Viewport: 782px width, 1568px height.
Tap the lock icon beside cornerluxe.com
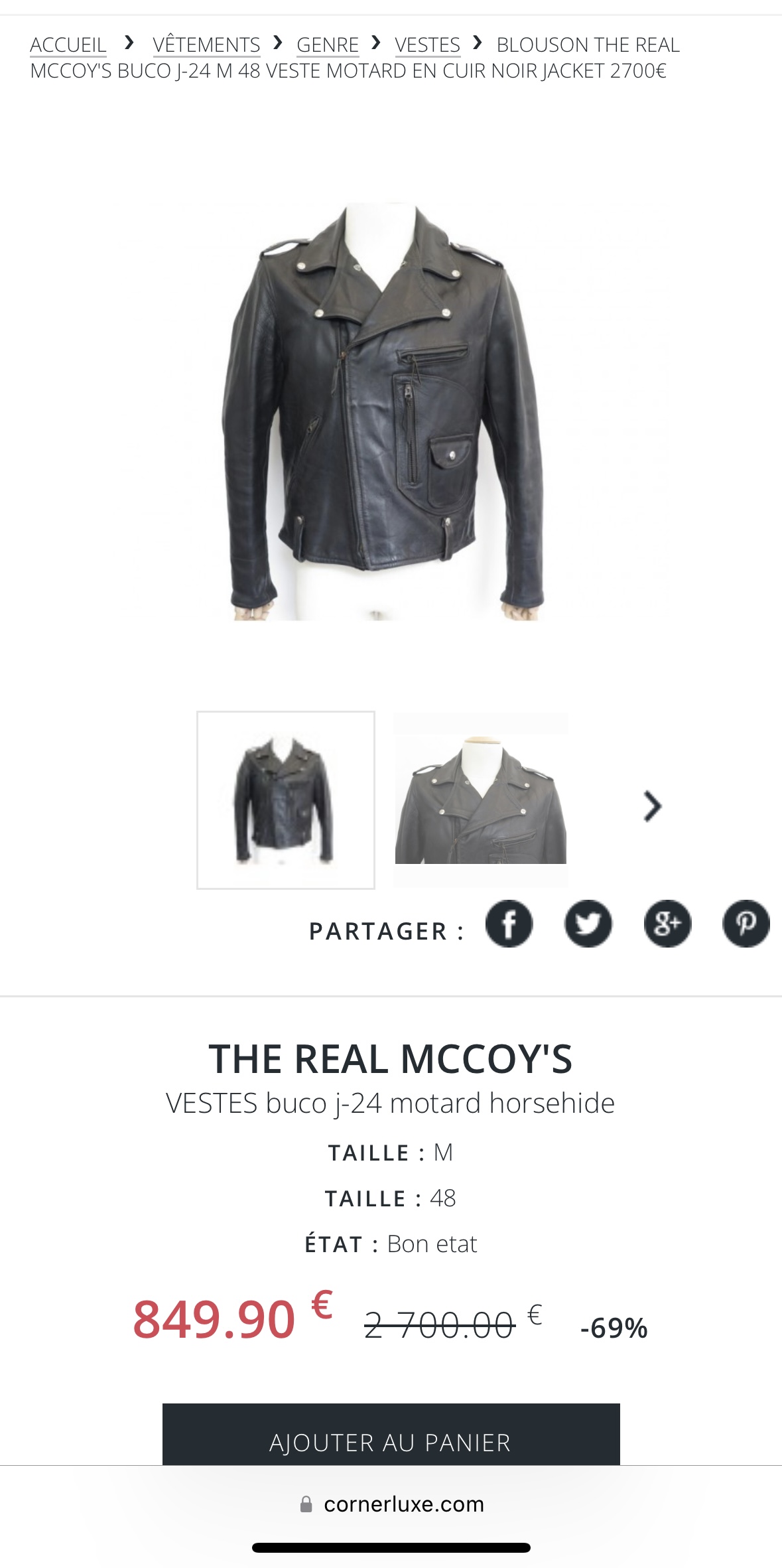[306, 1504]
